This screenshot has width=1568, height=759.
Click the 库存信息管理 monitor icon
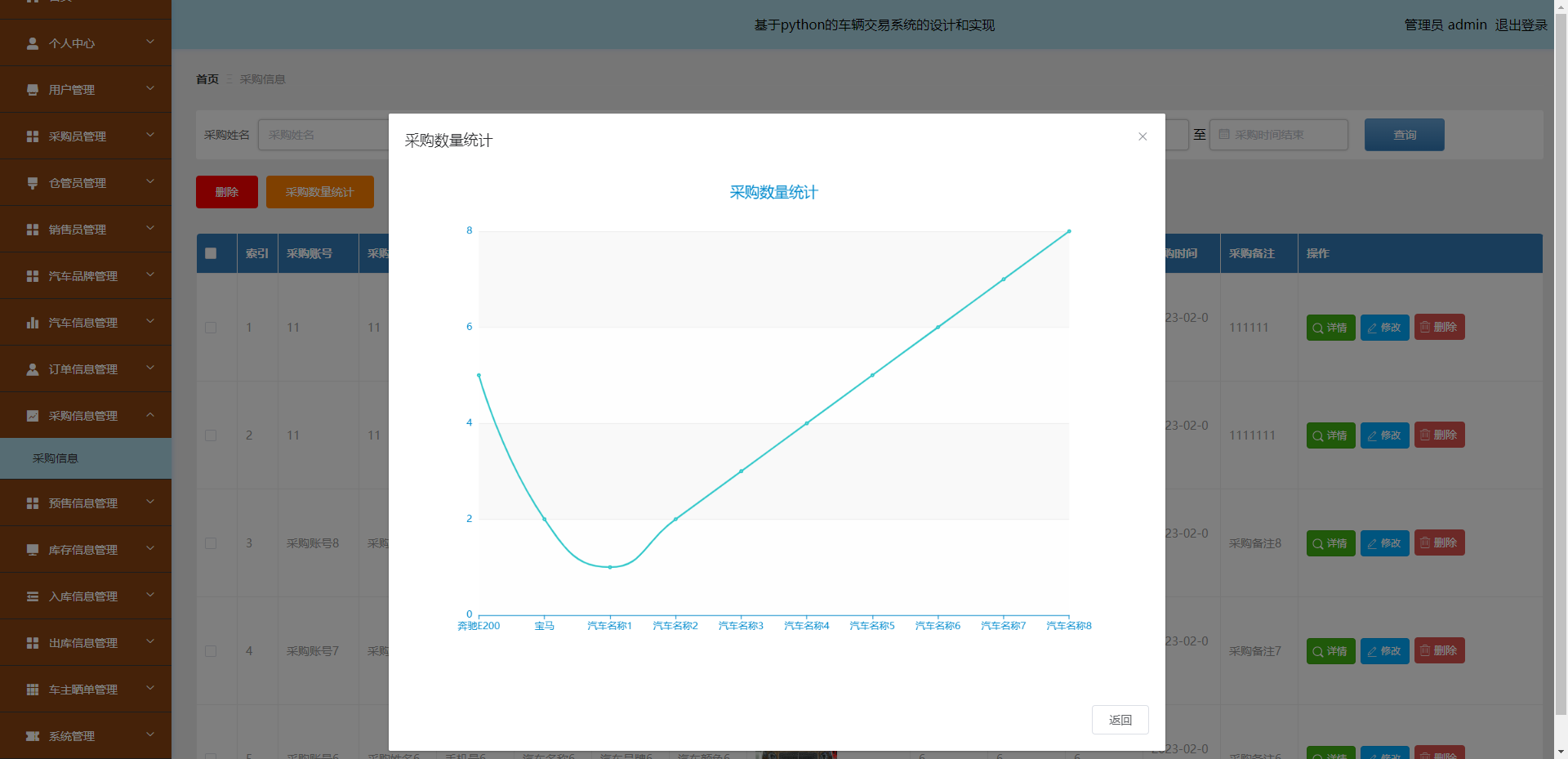point(33,550)
